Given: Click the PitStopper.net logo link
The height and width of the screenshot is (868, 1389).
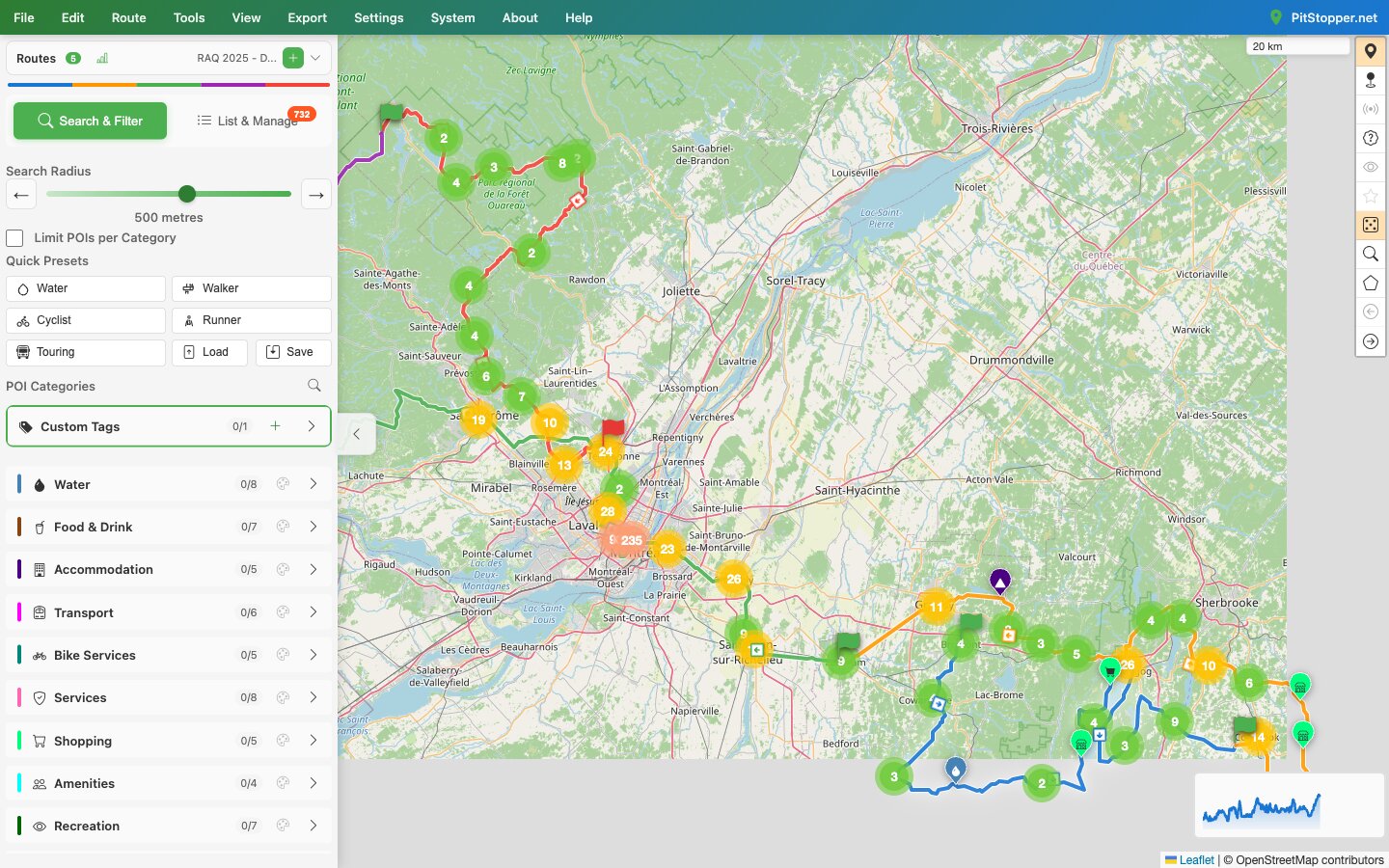Looking at the screenshot, I should point(1323,17).
